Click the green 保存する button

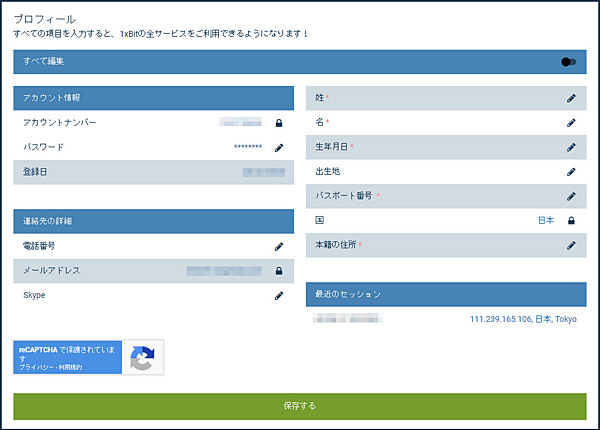[x=300, y=406]
